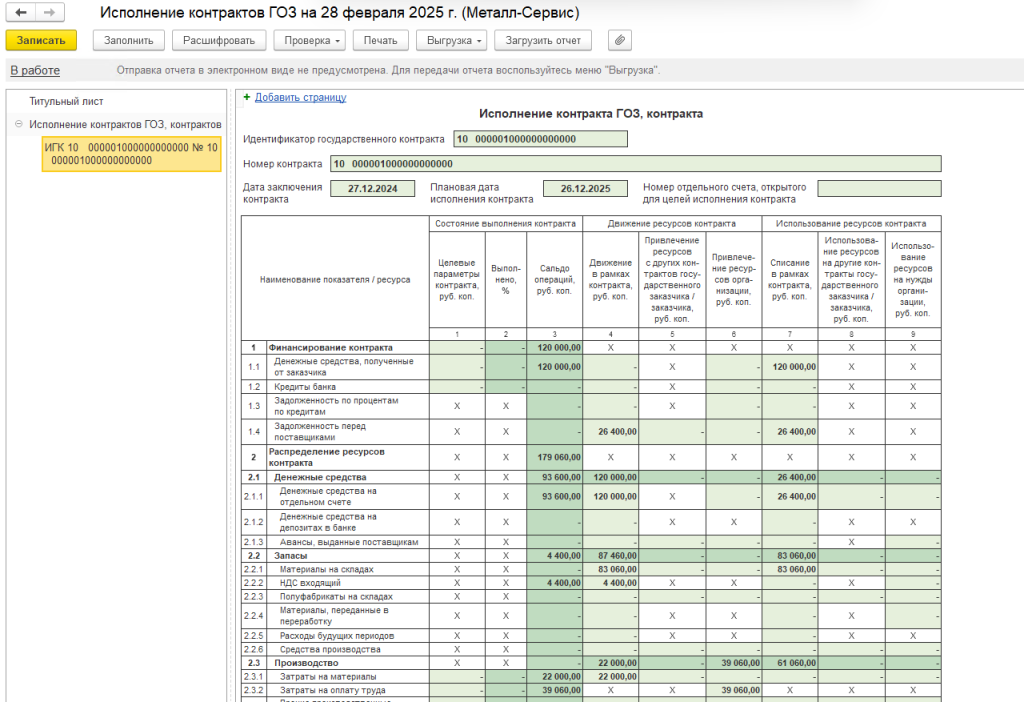
Task: Click the Материалы, переданные в переработку row label
Action: pos(334,616)
